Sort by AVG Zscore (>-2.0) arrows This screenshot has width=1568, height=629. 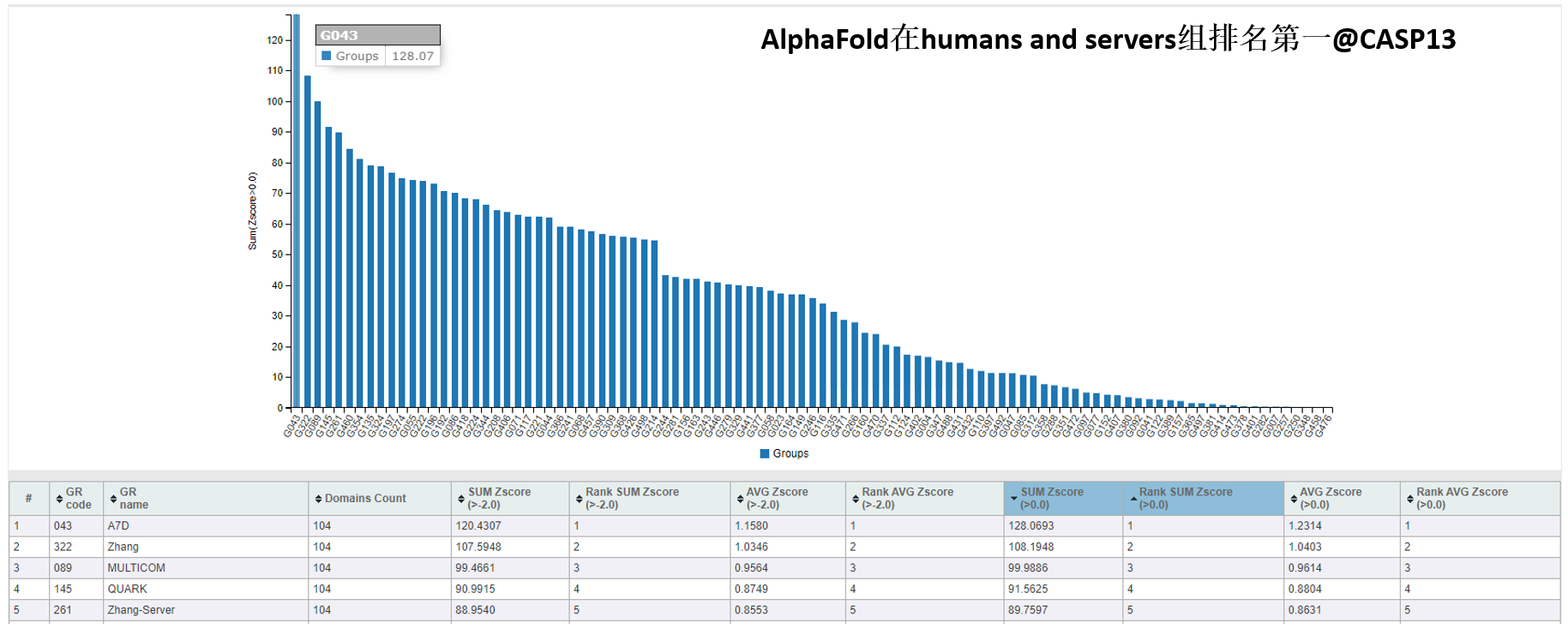point(740,499)
